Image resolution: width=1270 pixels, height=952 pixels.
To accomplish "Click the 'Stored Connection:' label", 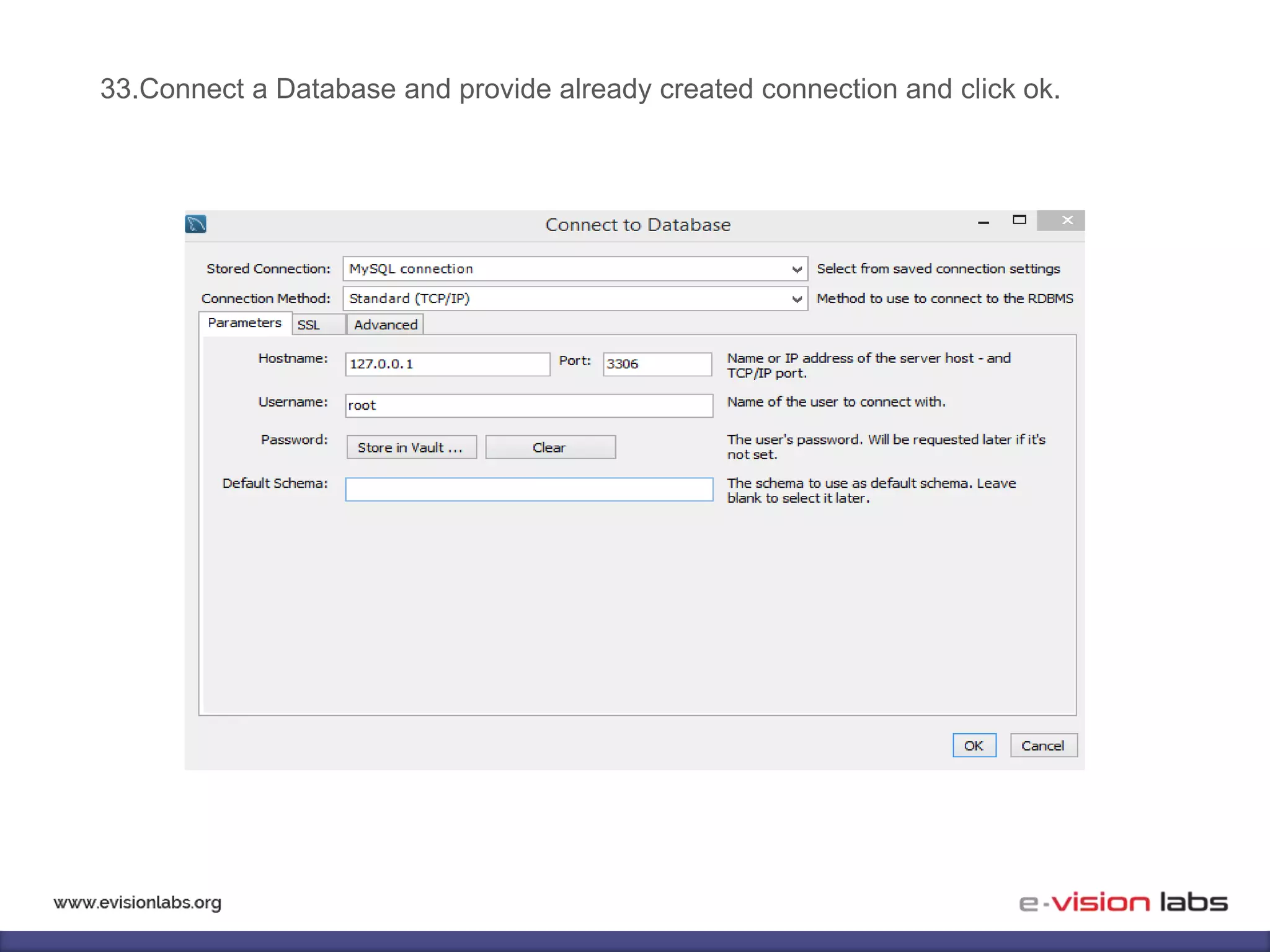I will pos(269,269).
